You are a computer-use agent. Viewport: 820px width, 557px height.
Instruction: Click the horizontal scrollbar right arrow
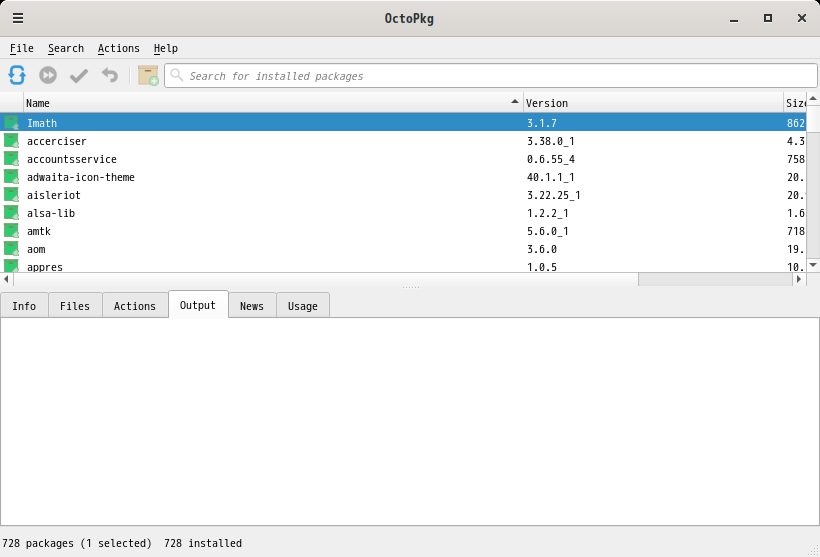click(799, 279)
